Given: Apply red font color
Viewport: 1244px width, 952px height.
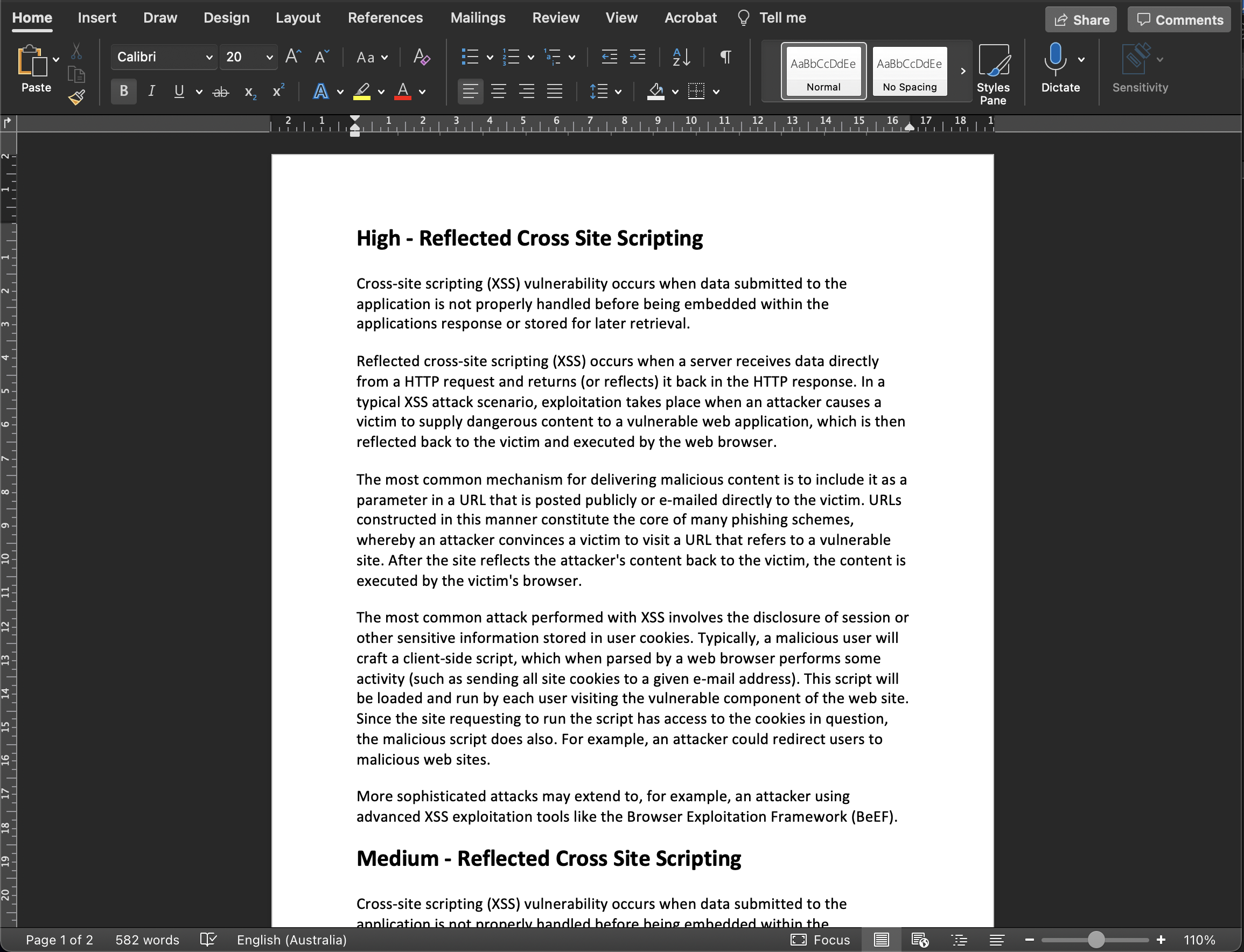Looking at the screenshot, I should 402,91.
